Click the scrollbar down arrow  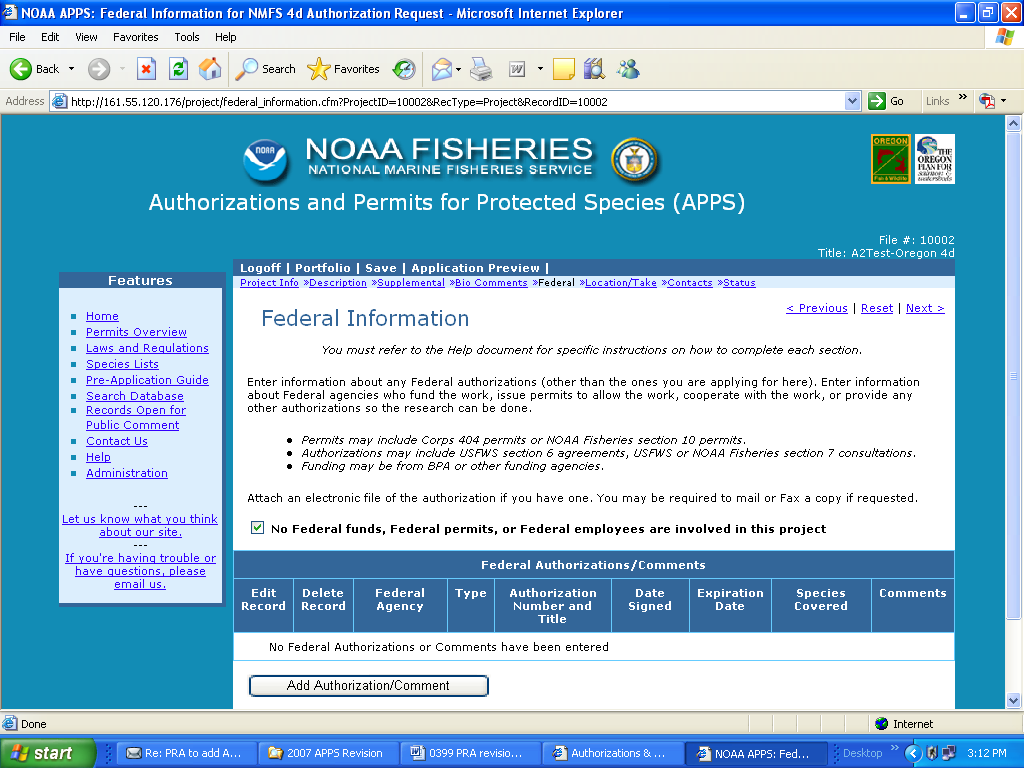[x=1013, y=701]
